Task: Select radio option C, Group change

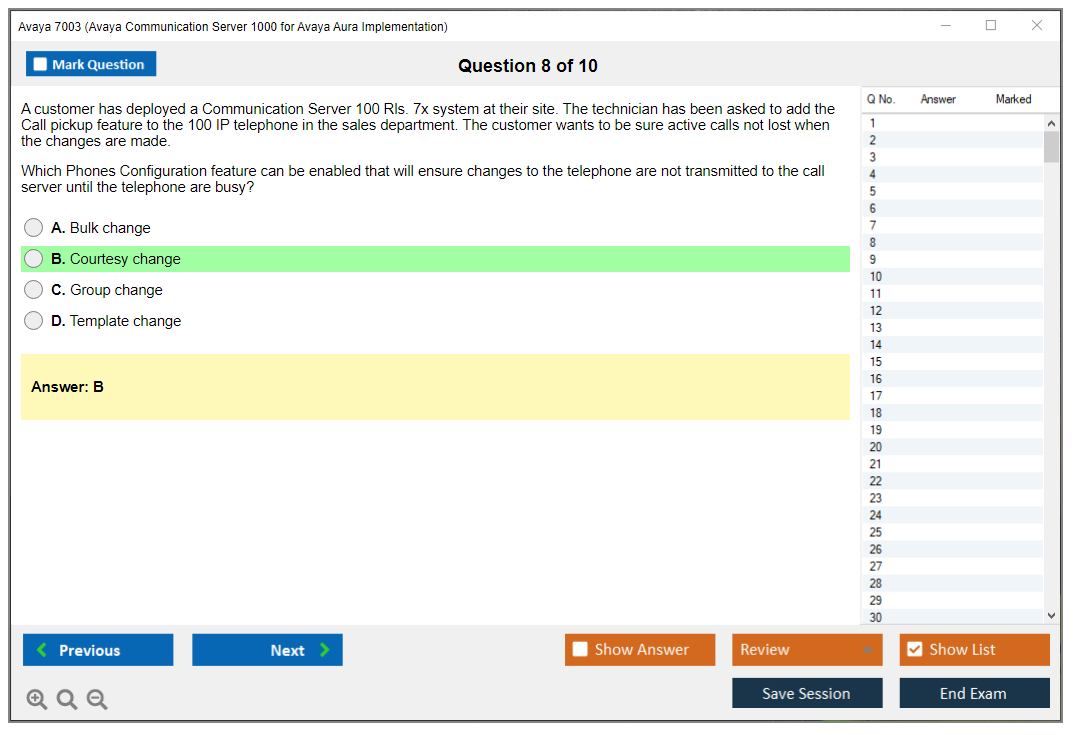Action: click(34, 290)
